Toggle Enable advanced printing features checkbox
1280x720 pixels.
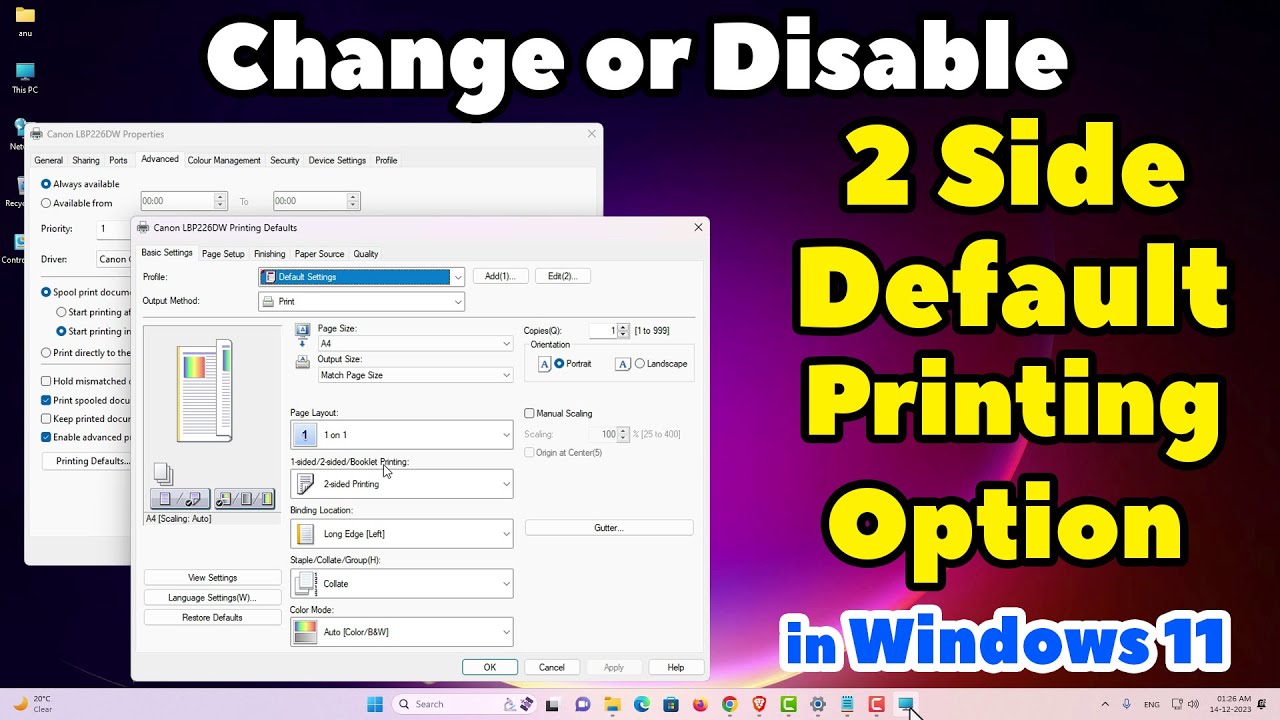(46, 437)
